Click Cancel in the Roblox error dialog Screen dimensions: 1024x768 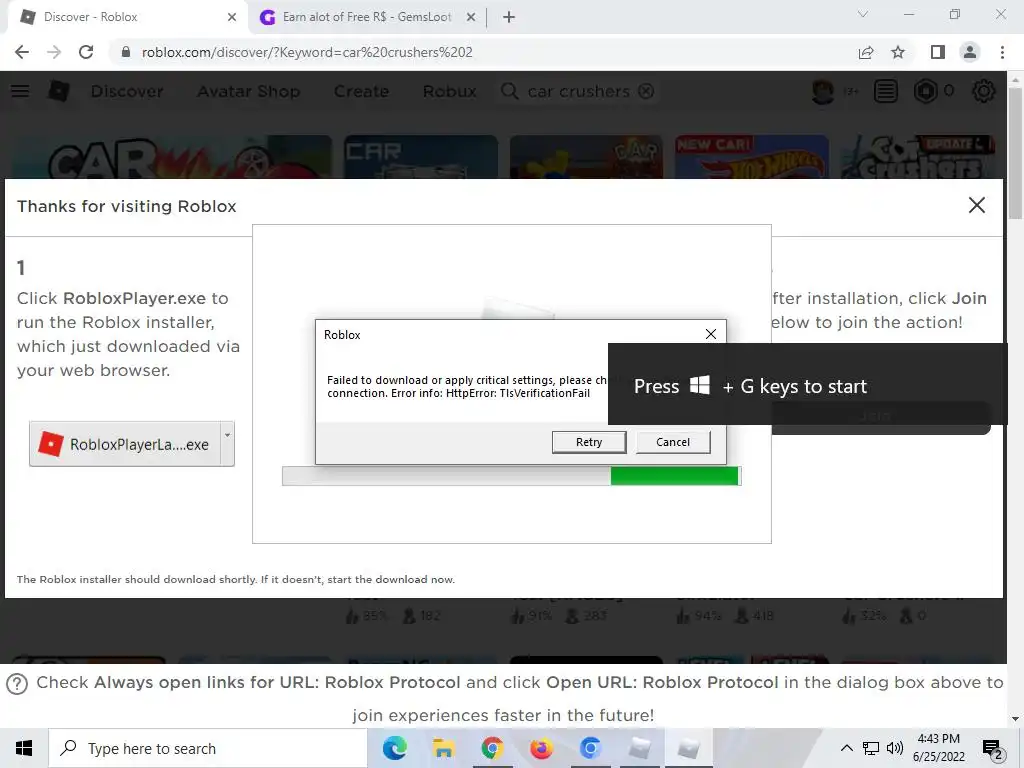click(x=673, y=442)
